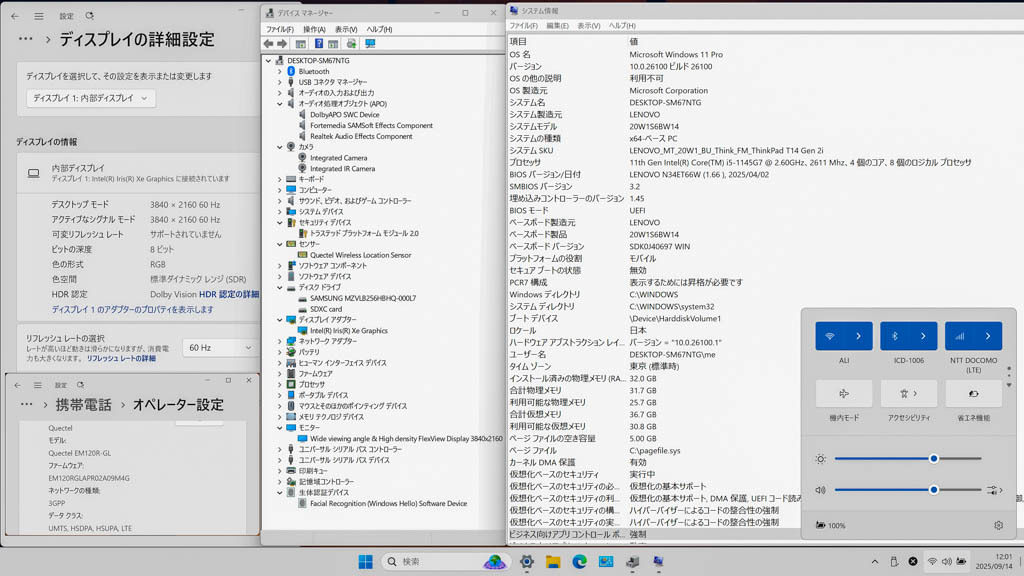Screen dimensions: 1024x576
Task: Open display selection dropdown ディスプレイ 1
Action: (x=91, y=98)
